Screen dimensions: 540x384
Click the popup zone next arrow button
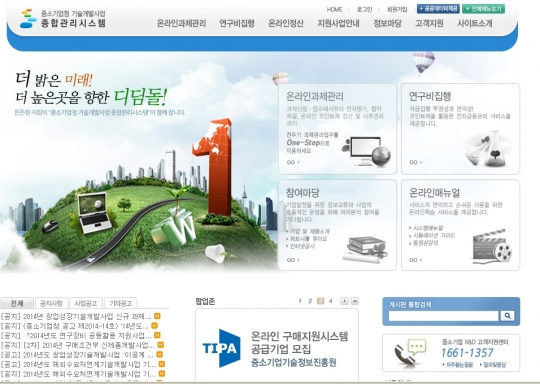344,301
